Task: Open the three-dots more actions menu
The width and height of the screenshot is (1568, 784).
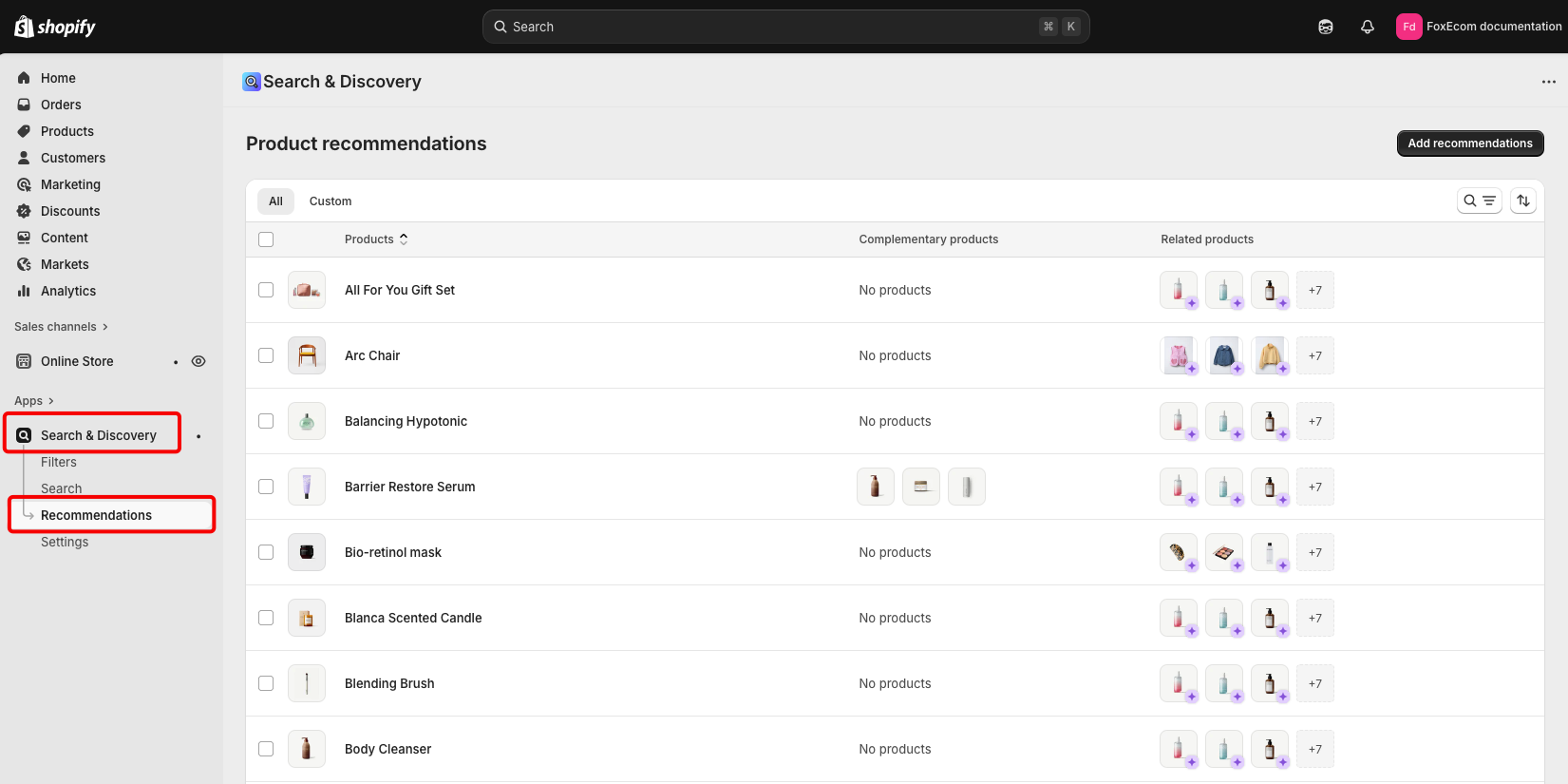Action: [1548, 82]
